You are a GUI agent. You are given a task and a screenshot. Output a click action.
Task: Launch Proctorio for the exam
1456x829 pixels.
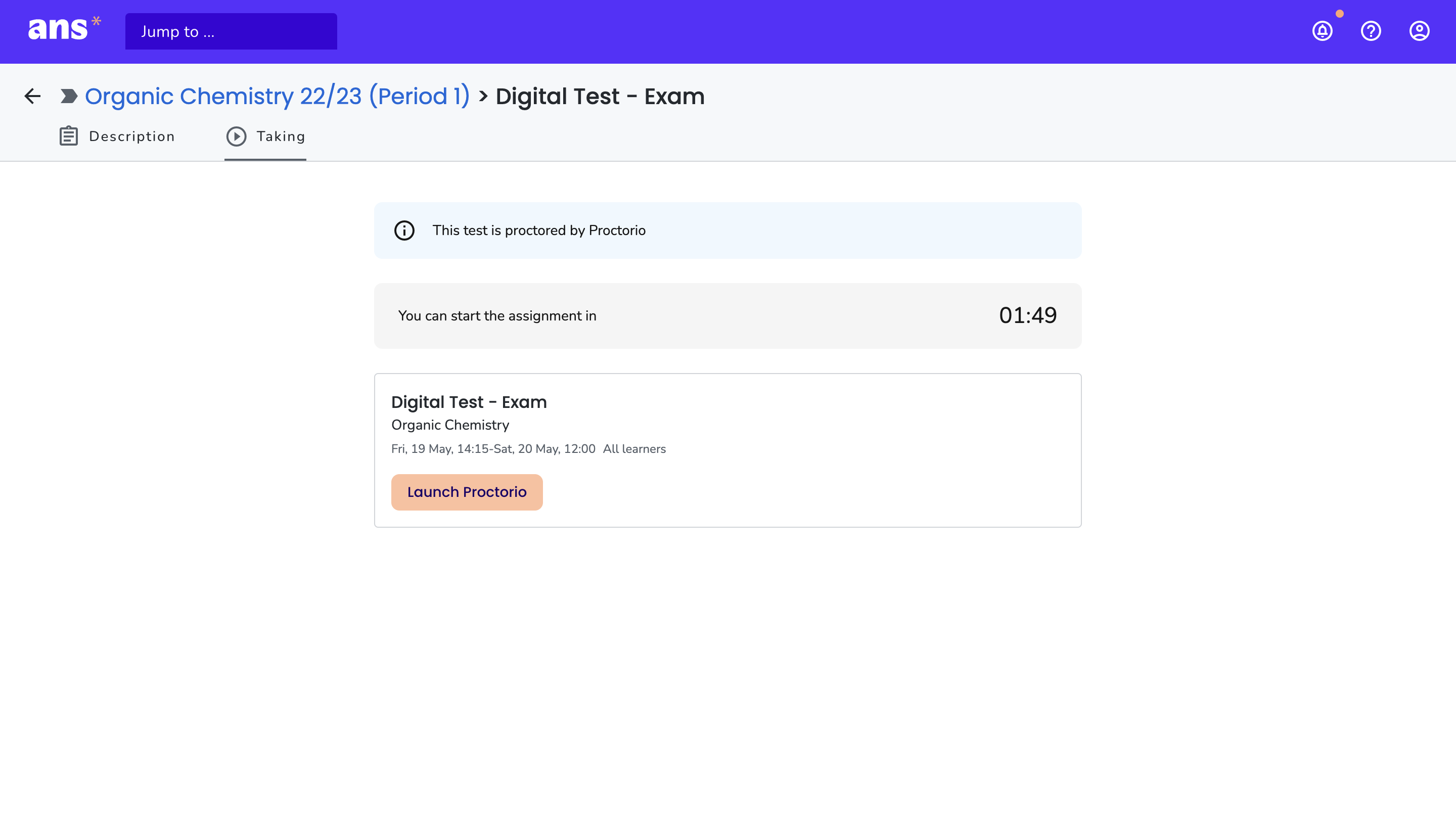tap(467, 492)
